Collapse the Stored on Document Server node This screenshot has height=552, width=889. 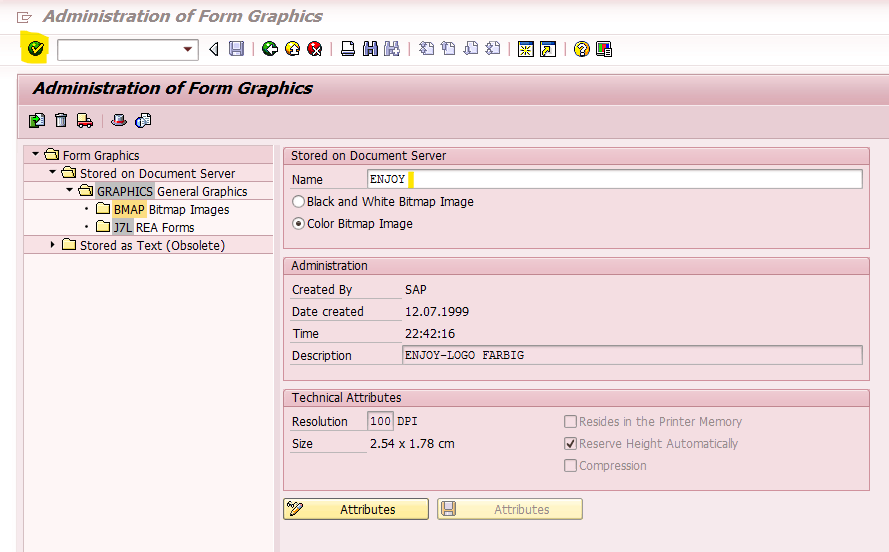pyautogui.click(x=53, y=172)
